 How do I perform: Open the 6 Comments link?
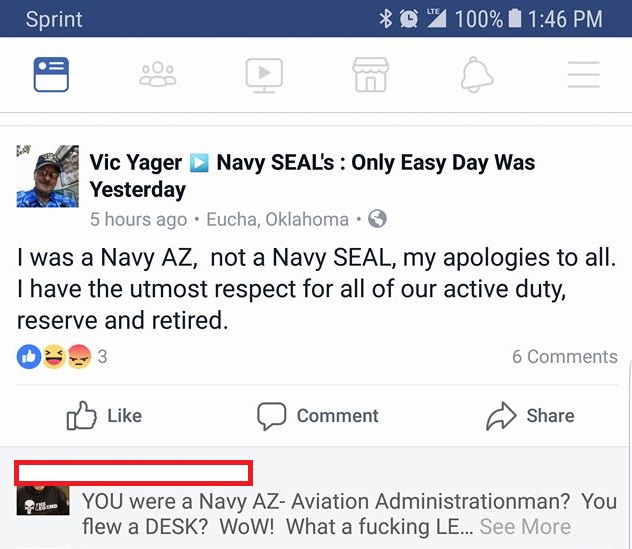pyautogui.click(x=564, y=357)
